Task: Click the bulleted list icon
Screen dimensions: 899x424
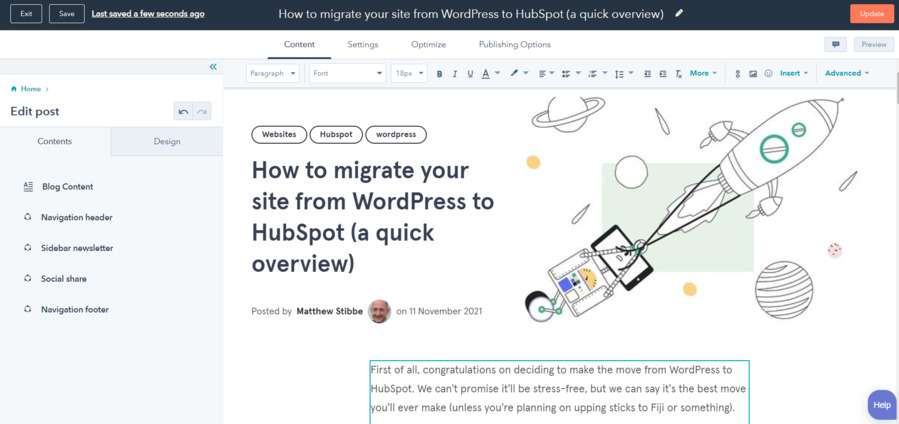Action: click(x=566, y=73)
